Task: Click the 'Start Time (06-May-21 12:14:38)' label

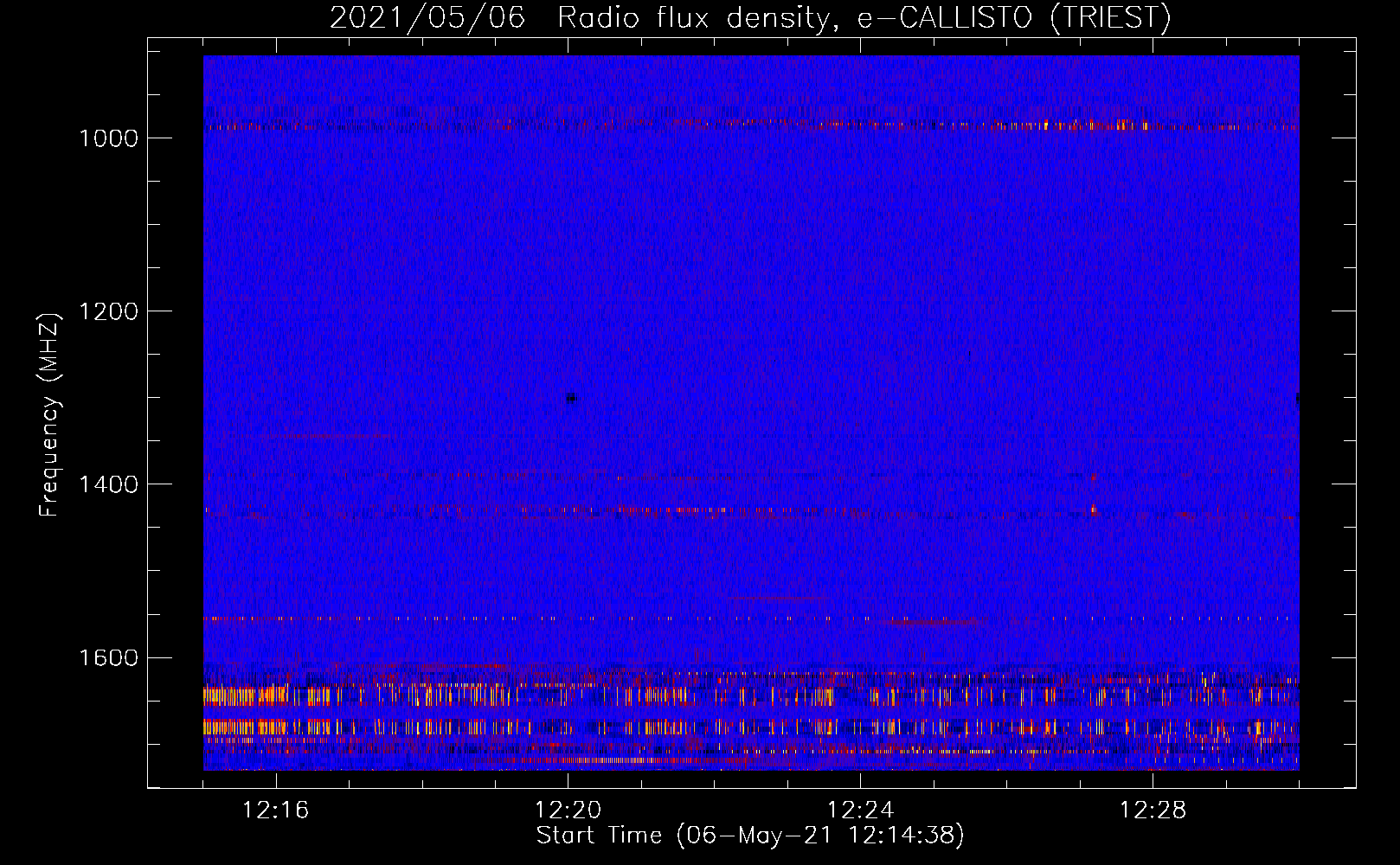Action: pos(750,836)
